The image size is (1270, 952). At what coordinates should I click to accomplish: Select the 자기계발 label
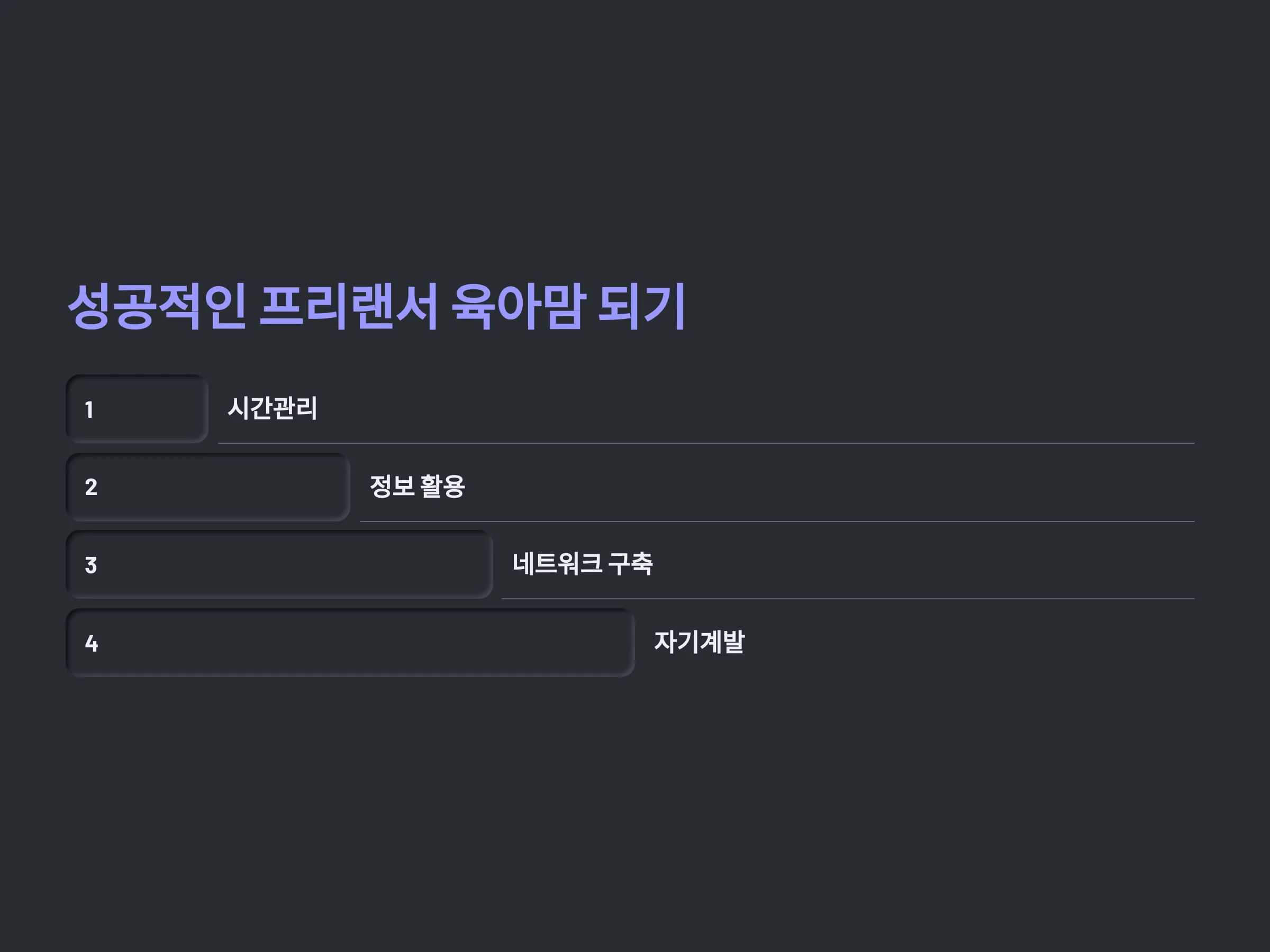pos(700,642)
